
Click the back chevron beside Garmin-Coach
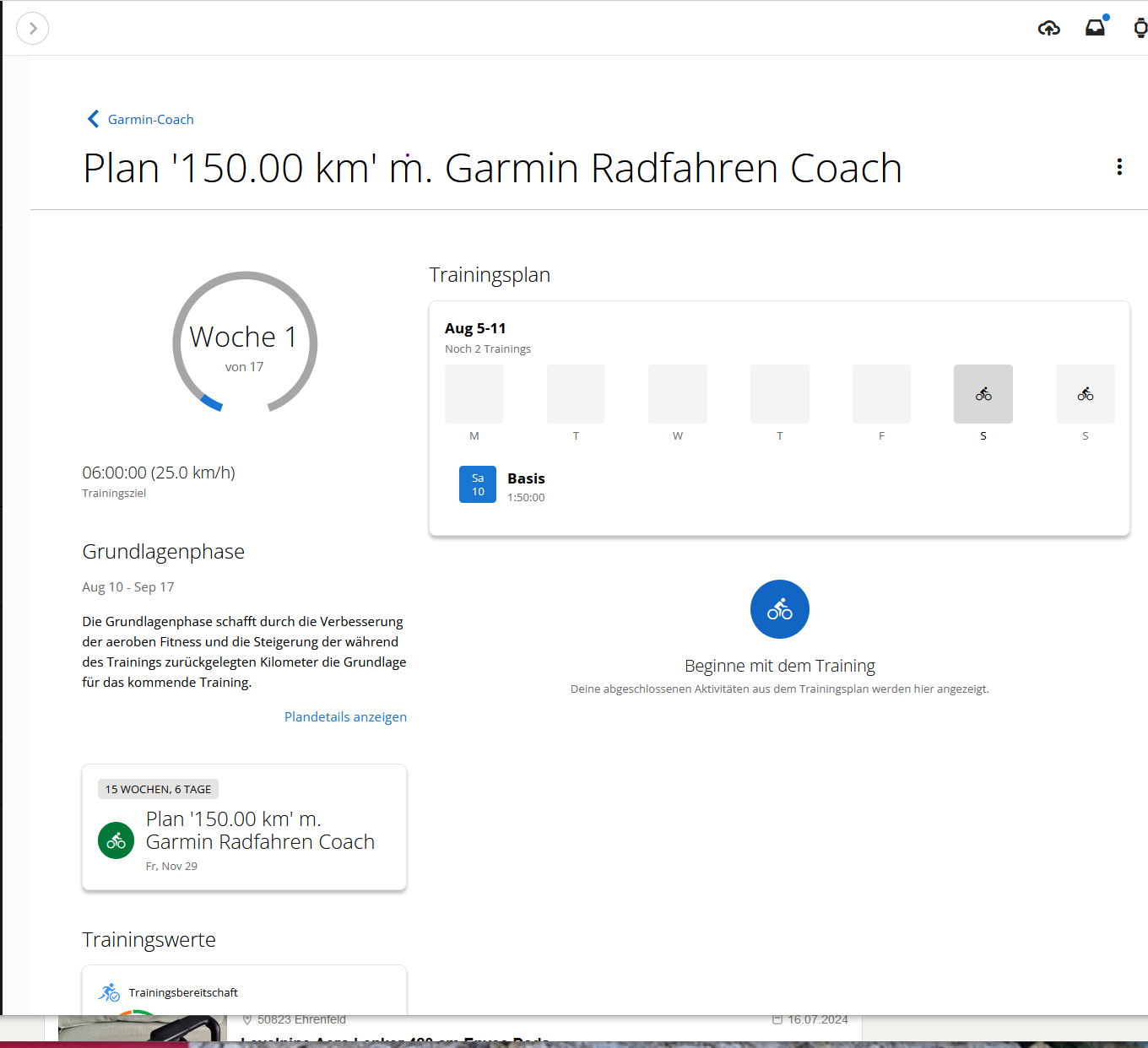pos(93,119)
